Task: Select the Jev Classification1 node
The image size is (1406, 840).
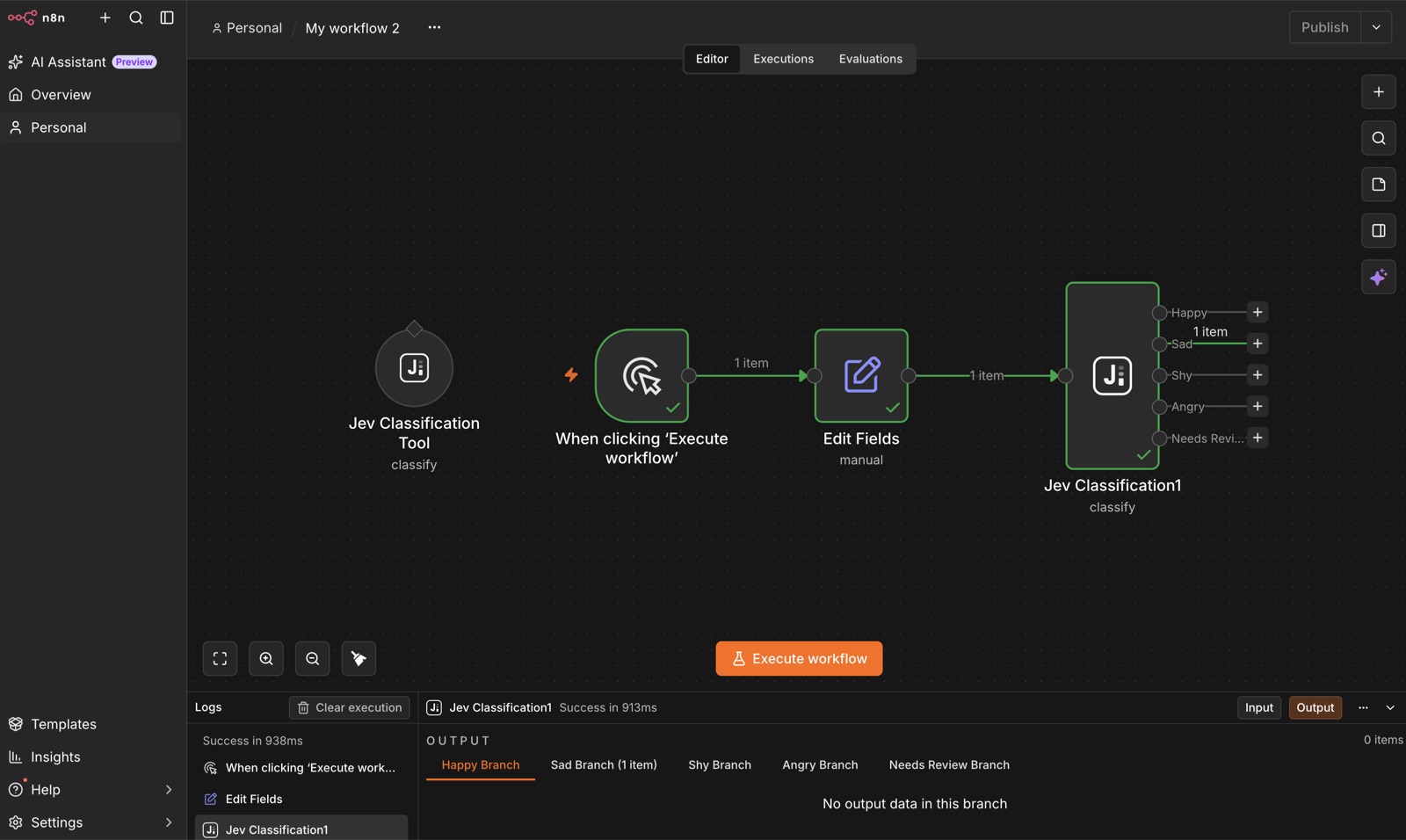Action: 1112,375
